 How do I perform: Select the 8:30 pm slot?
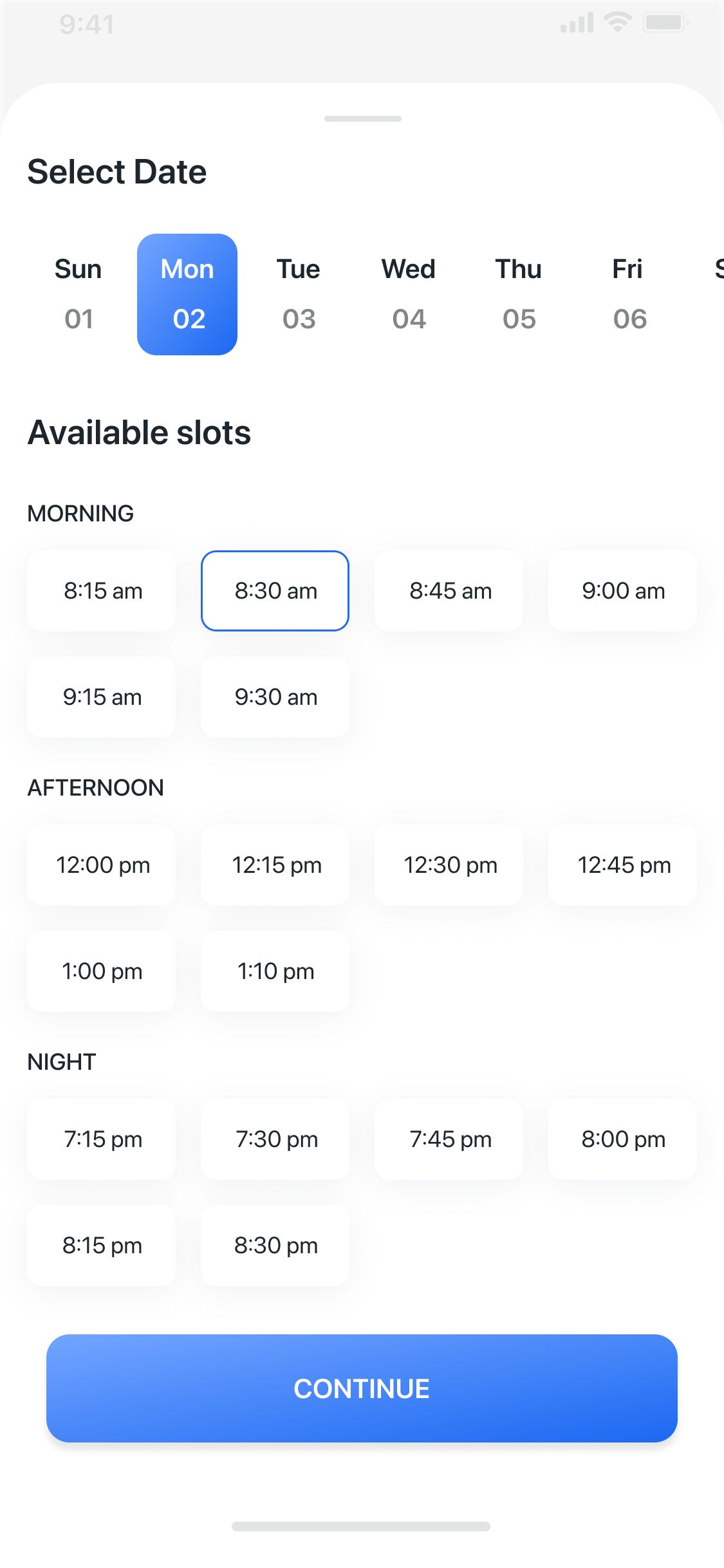275,1246
